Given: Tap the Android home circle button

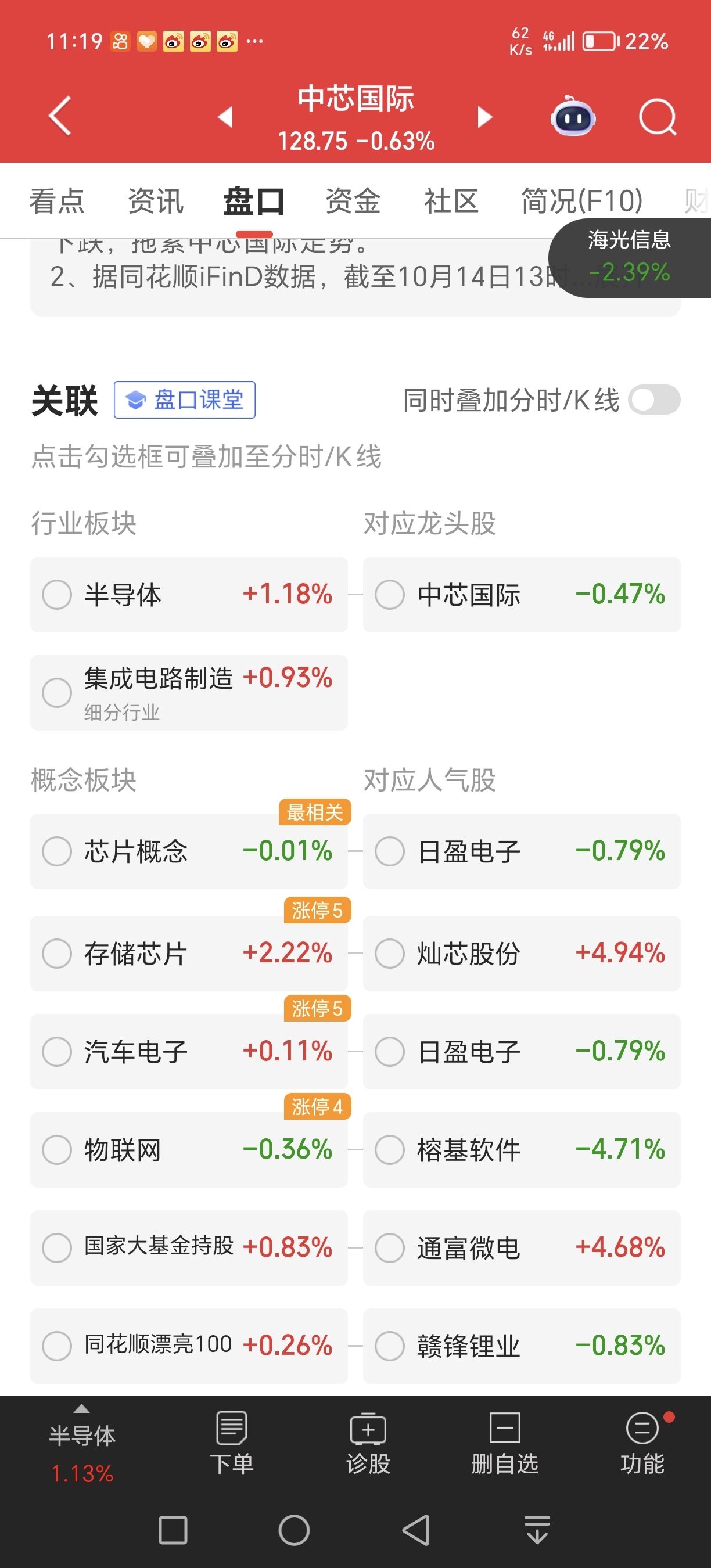Looking at the screenshot, I should (x=294, y=1530).
